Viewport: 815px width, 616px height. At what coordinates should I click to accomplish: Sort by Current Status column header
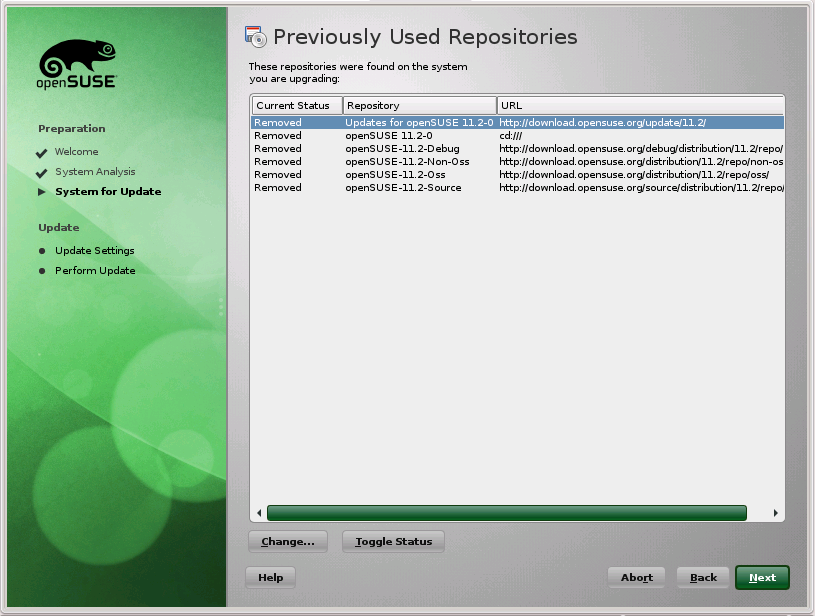pos(297,106)
